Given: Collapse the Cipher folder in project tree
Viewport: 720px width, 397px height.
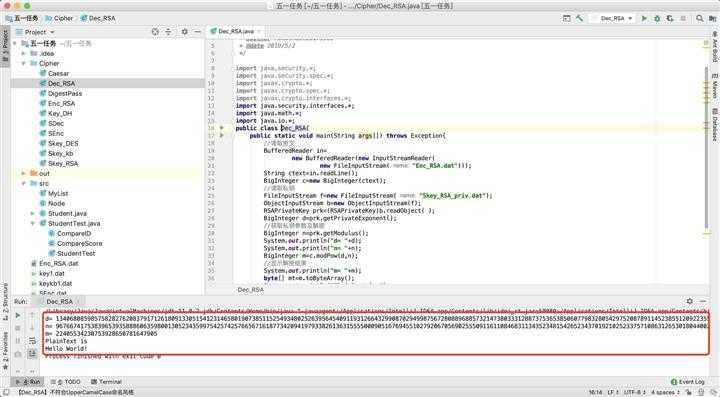Looking at the screenshot, I should (x=23, y=63).
